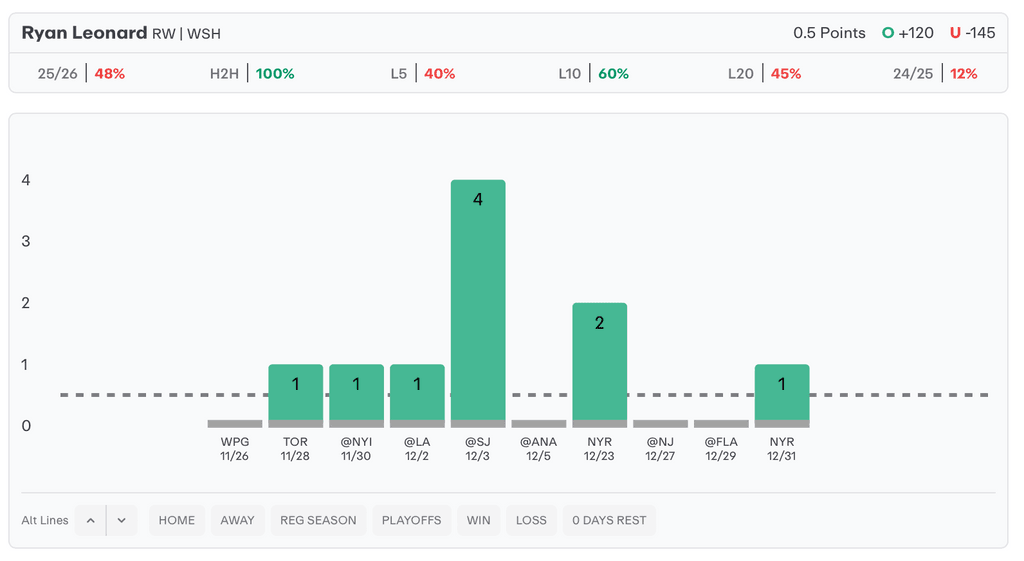The height and width of the screenshot is (561, 1024).
Task: Filter by WIN games
Action: 479,520
